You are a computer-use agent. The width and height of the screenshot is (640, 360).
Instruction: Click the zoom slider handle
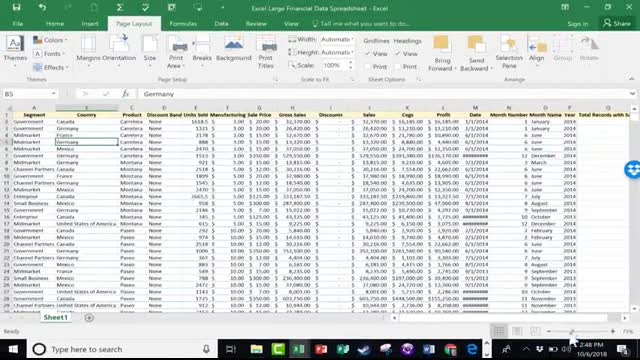pos(572,331)
